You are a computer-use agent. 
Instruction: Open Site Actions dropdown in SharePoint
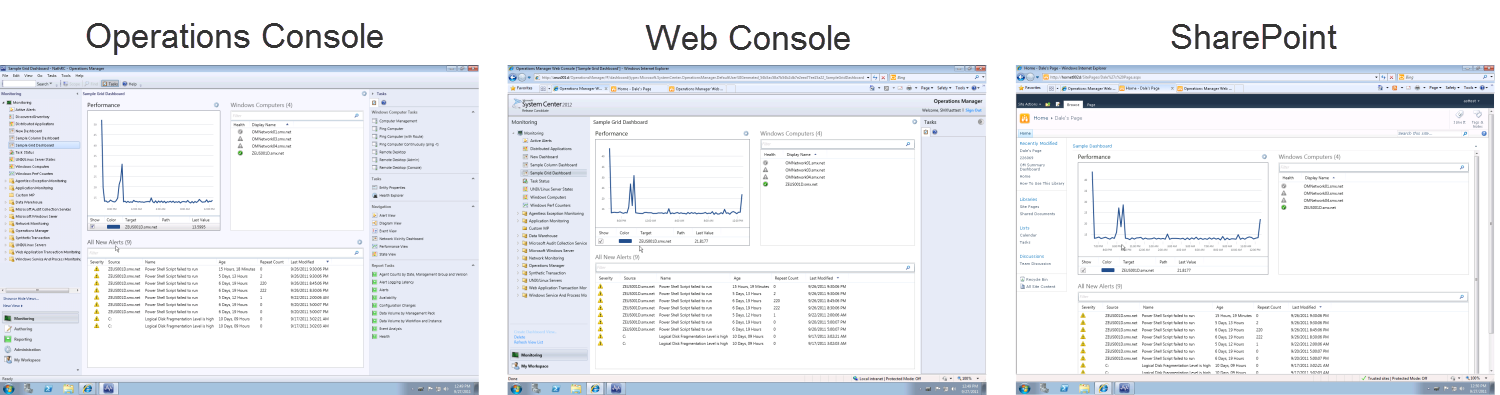(x=1030, y=104)
